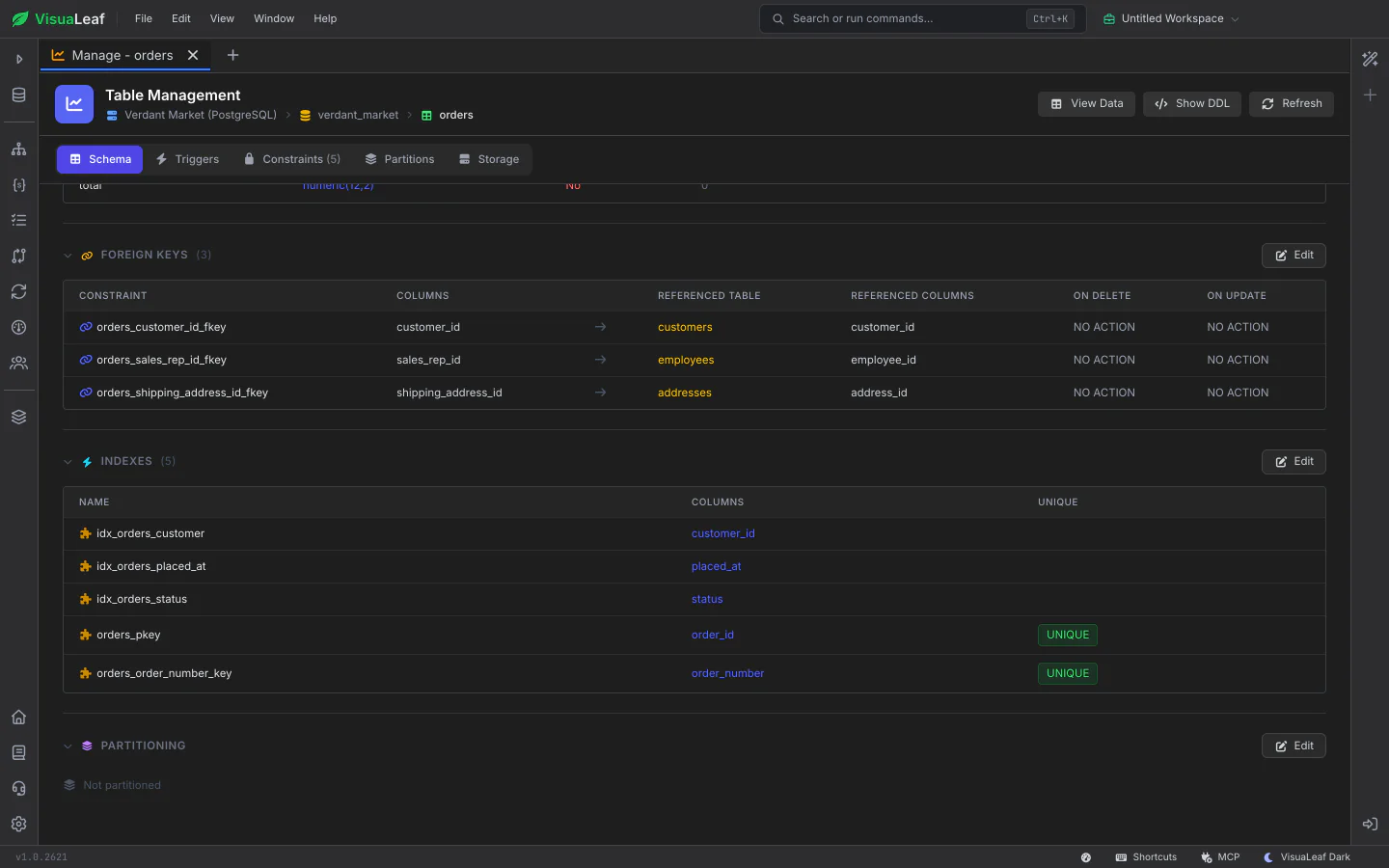Open the book documentation icon in sidebar
1389x868 pixels.
click(18, 753)
